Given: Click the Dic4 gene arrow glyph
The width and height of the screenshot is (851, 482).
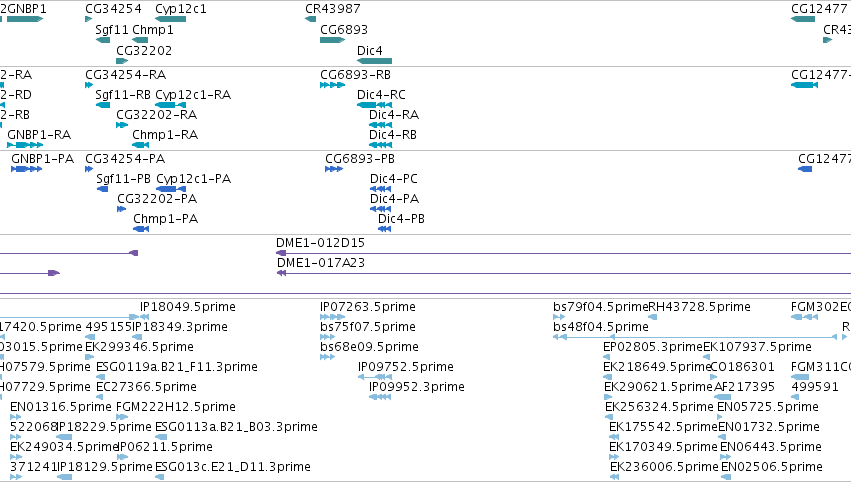Looking at the screenshot, I should click(374, 61).
